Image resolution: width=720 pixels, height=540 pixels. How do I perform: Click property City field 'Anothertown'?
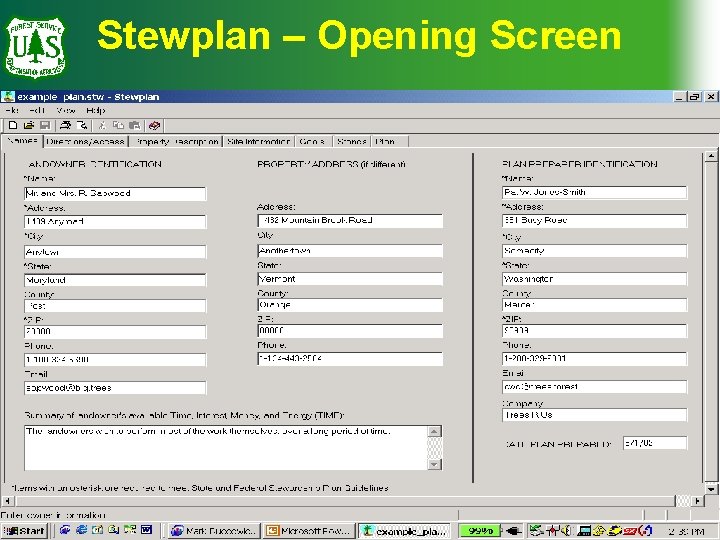coord(350,251)
